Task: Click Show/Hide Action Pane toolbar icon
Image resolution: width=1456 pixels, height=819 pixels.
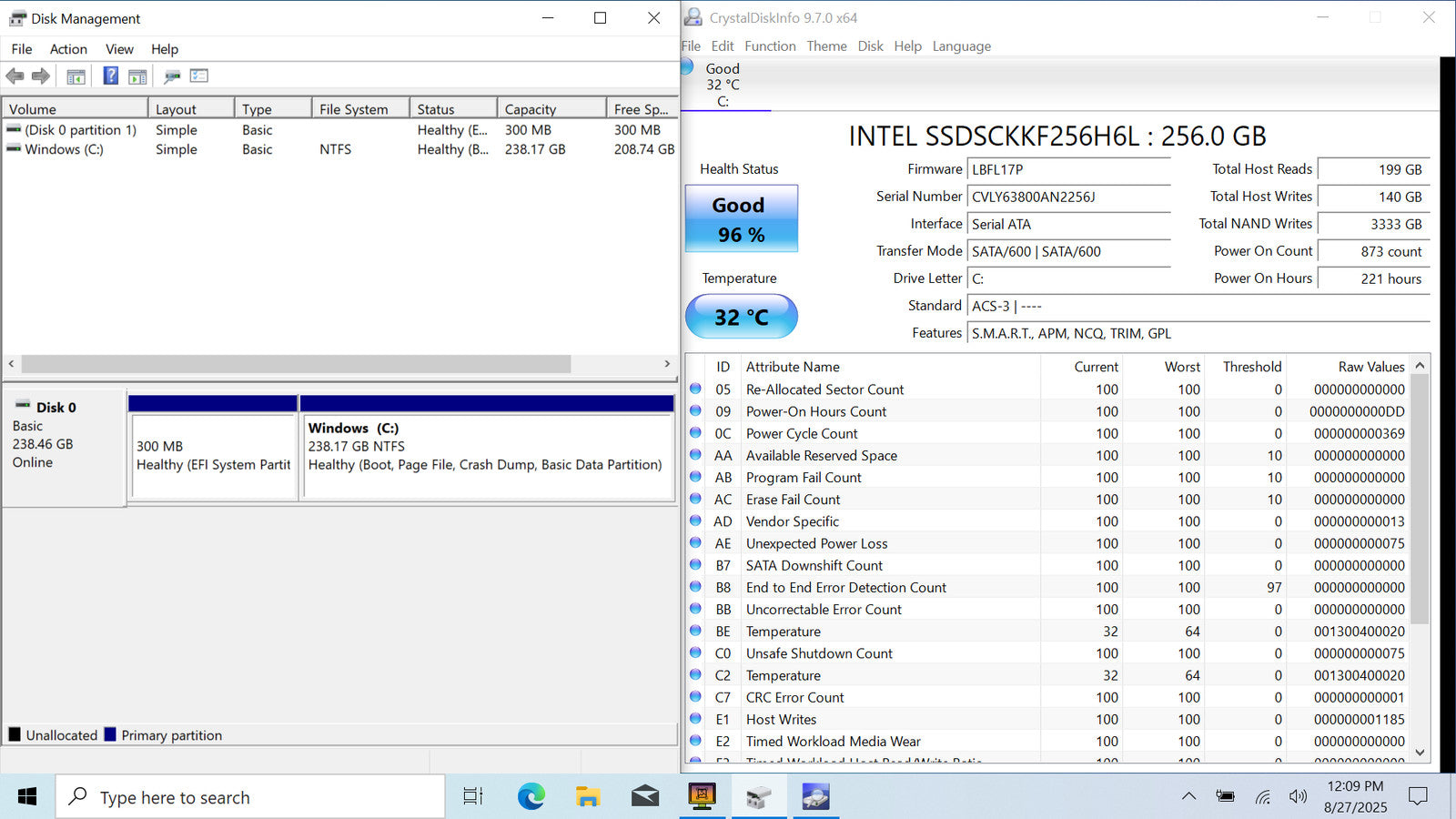Action: click(x=137, y=76)
